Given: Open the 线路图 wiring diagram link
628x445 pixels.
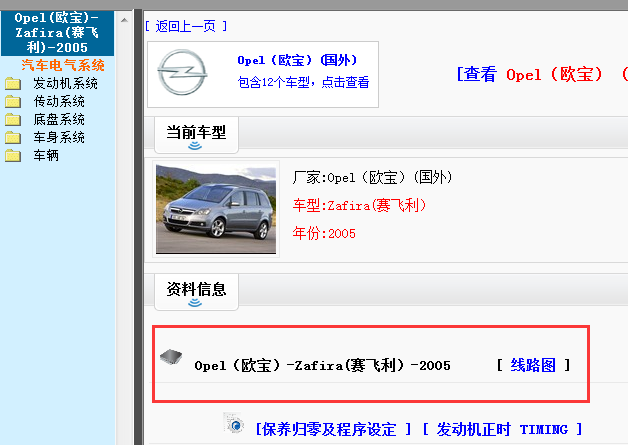Looking at the screenshot, I should (533, 365).
